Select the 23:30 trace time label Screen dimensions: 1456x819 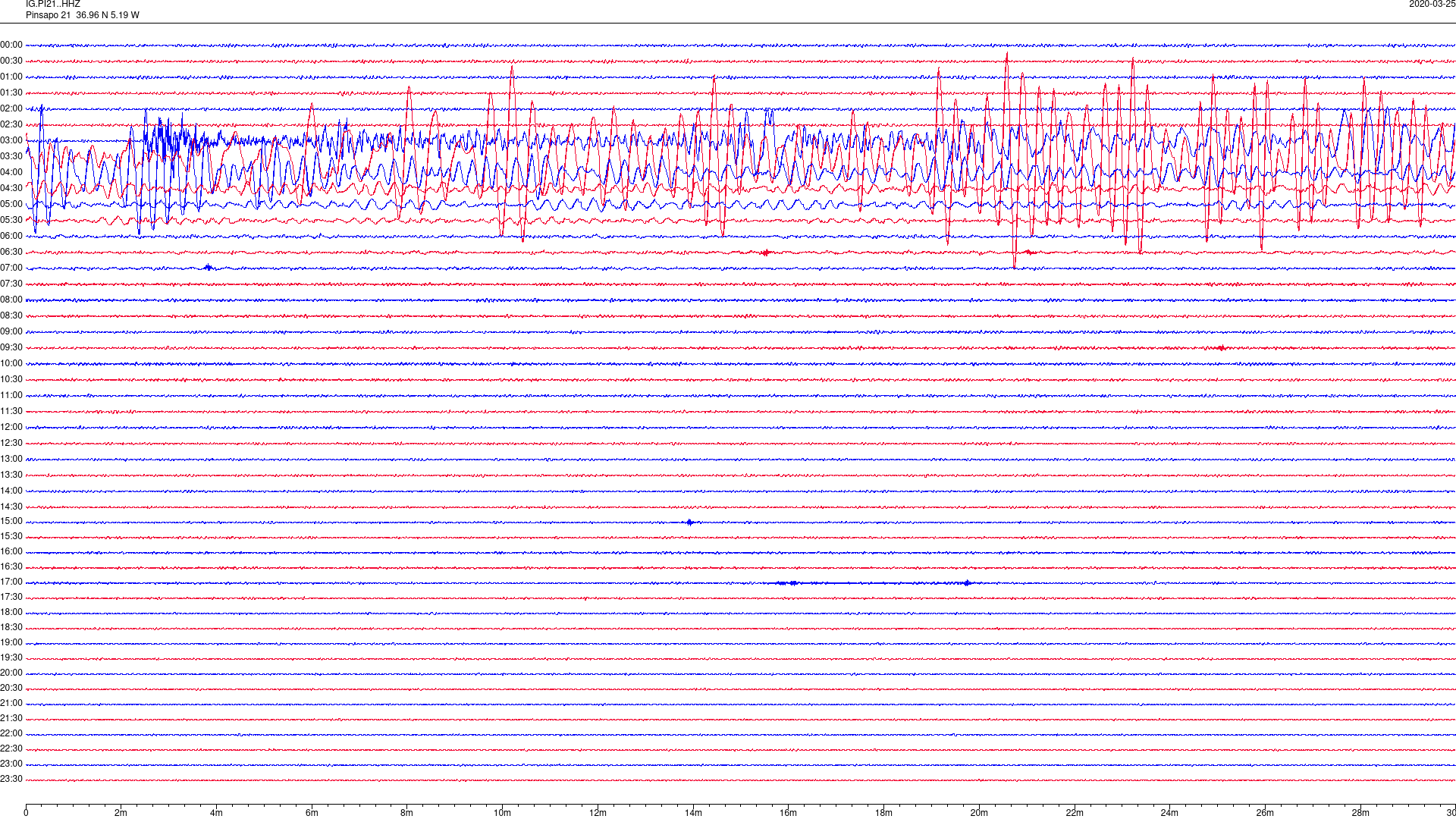coord(11,780)
